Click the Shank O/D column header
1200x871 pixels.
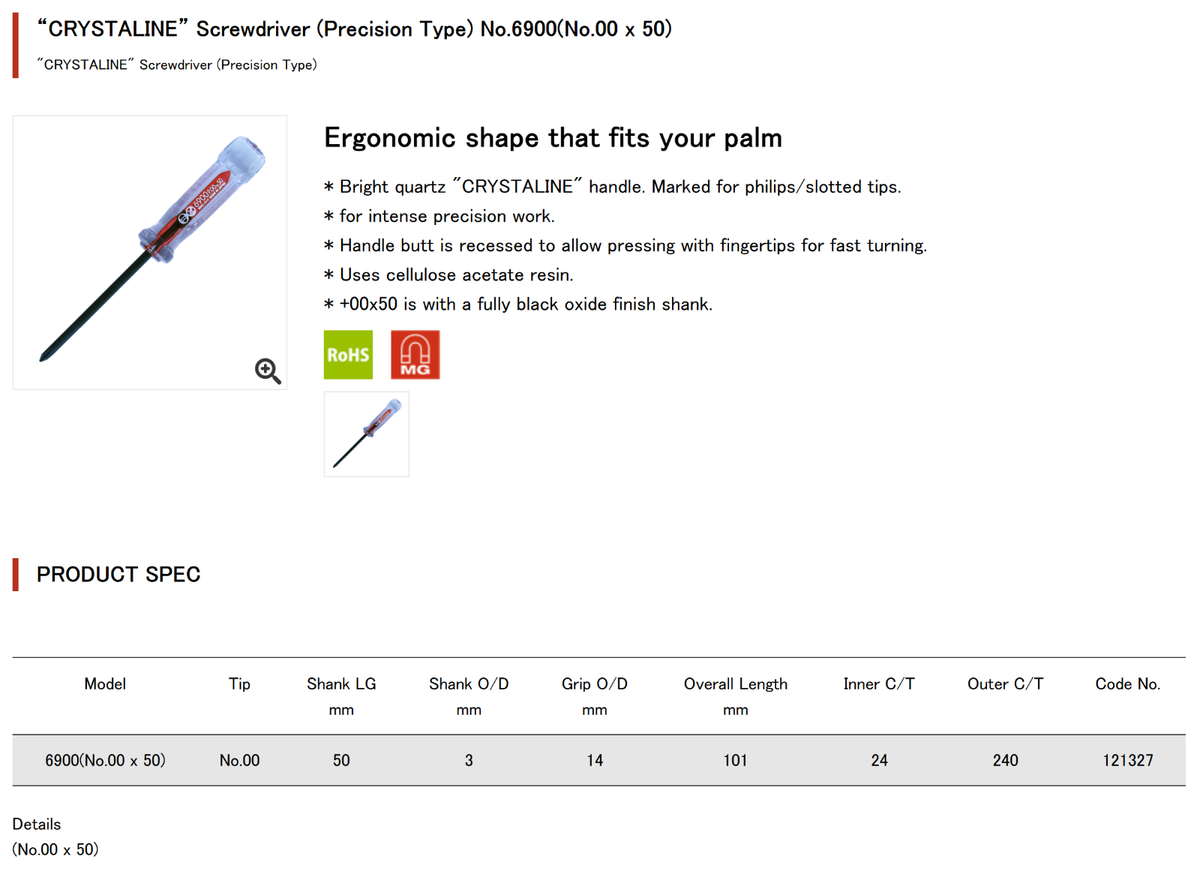468,684
